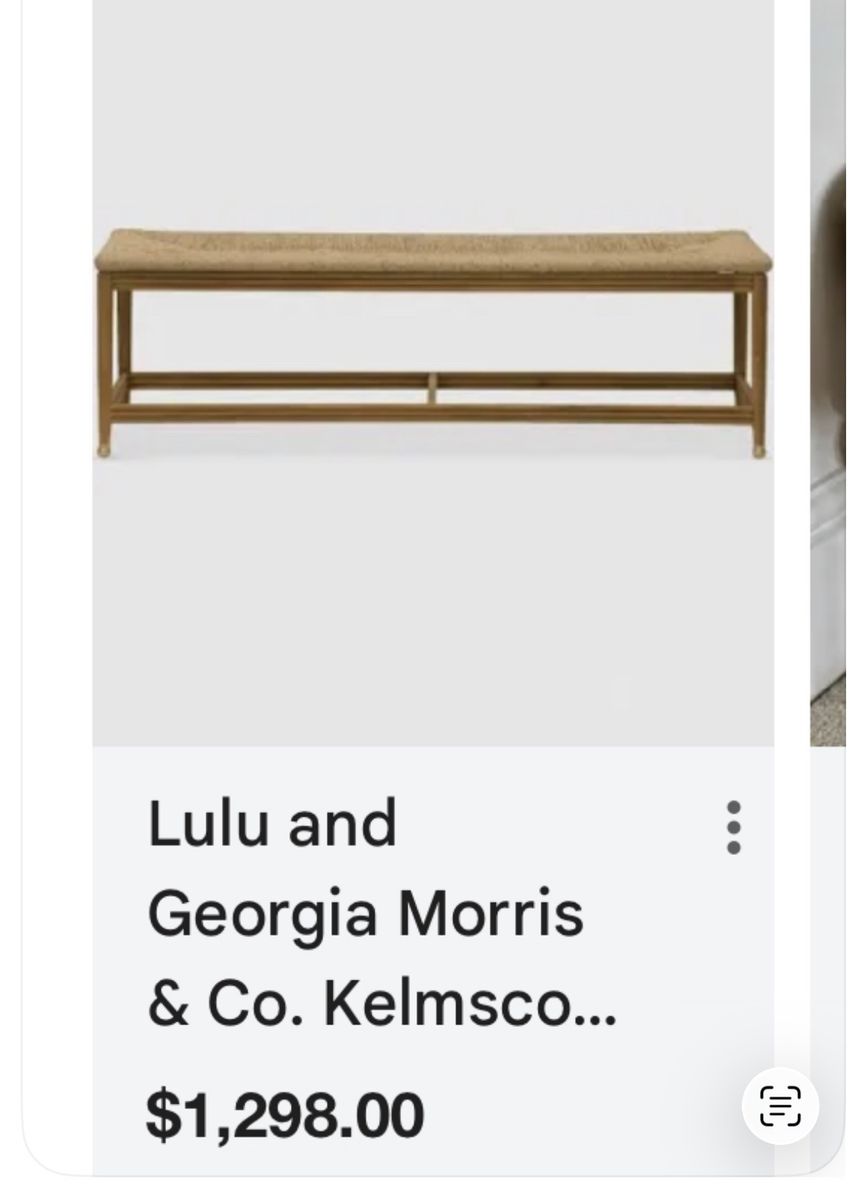
Task: Tap the Google Lens scan icon
Action: click(x=780, y=1106)
